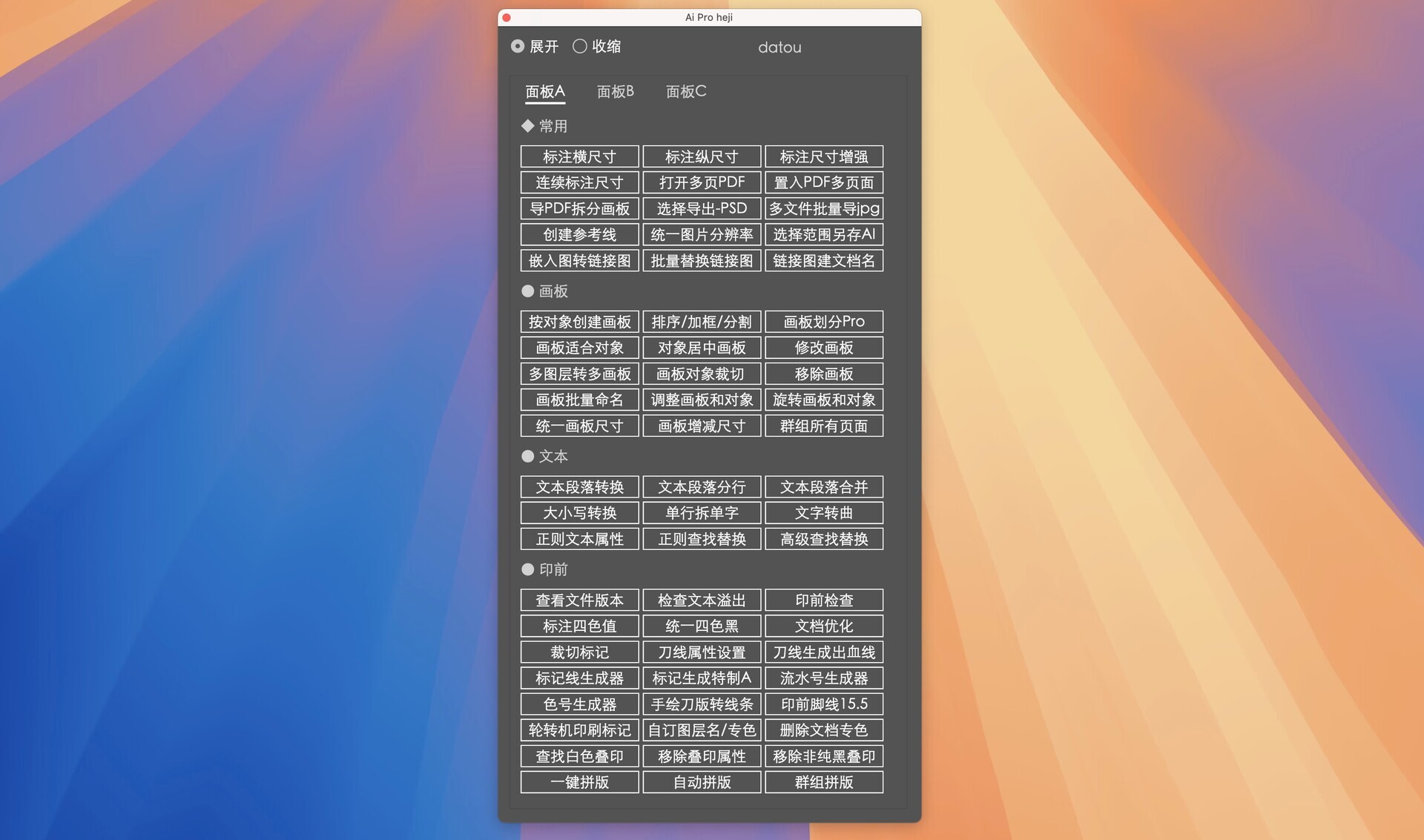Launch 画板划分Pro

(824, 322)
